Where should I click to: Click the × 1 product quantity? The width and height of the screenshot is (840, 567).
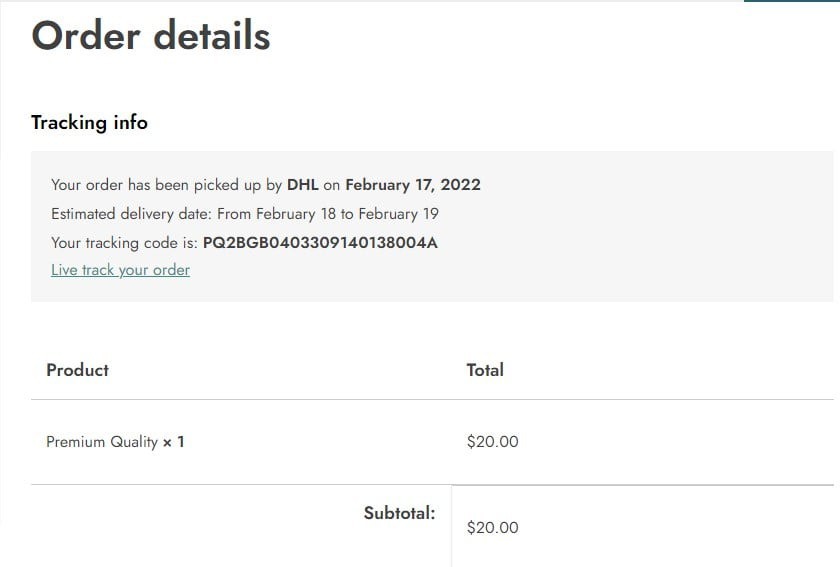pos(174,442)
